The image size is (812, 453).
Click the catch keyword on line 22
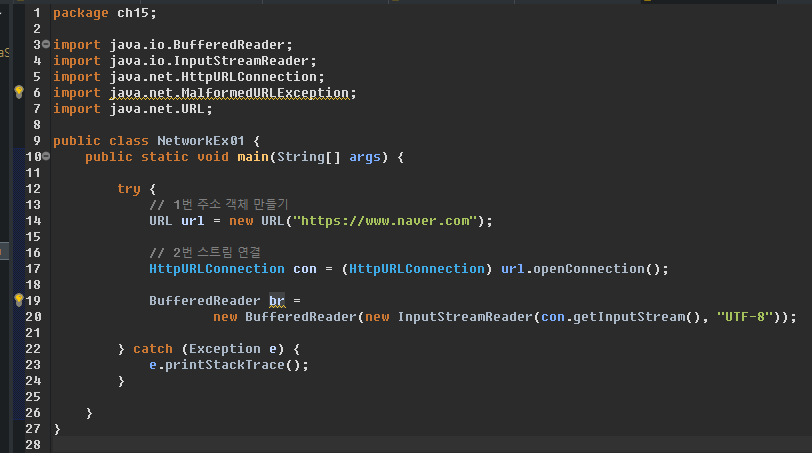[x=153, y=349]
